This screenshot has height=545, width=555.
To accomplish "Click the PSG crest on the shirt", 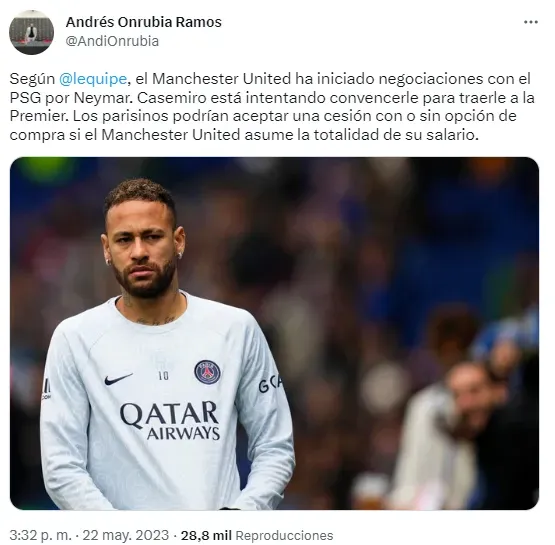I will point(207,372).
